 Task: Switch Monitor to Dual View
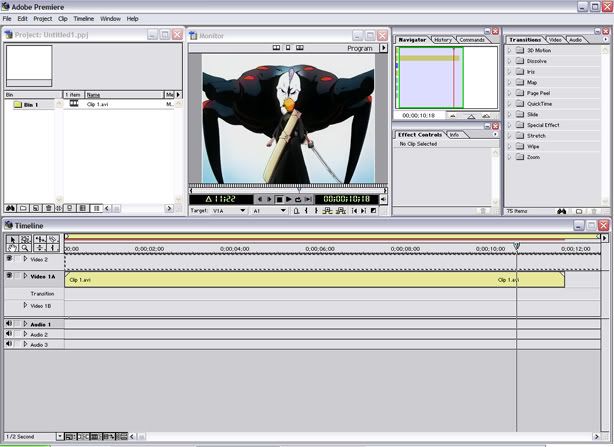coord(276,48)
